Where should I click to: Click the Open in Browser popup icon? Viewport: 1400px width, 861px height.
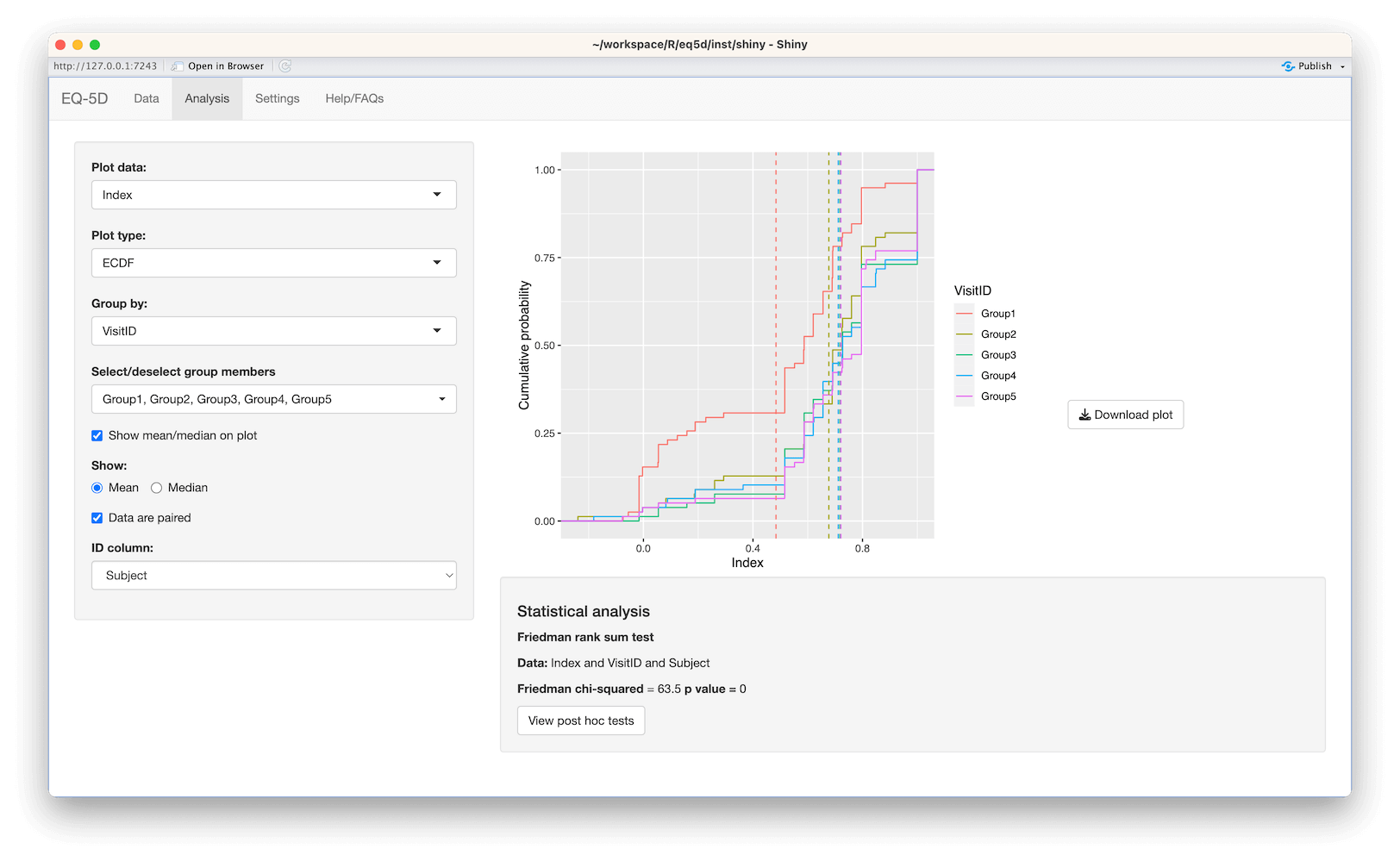(x=178, y=66)
